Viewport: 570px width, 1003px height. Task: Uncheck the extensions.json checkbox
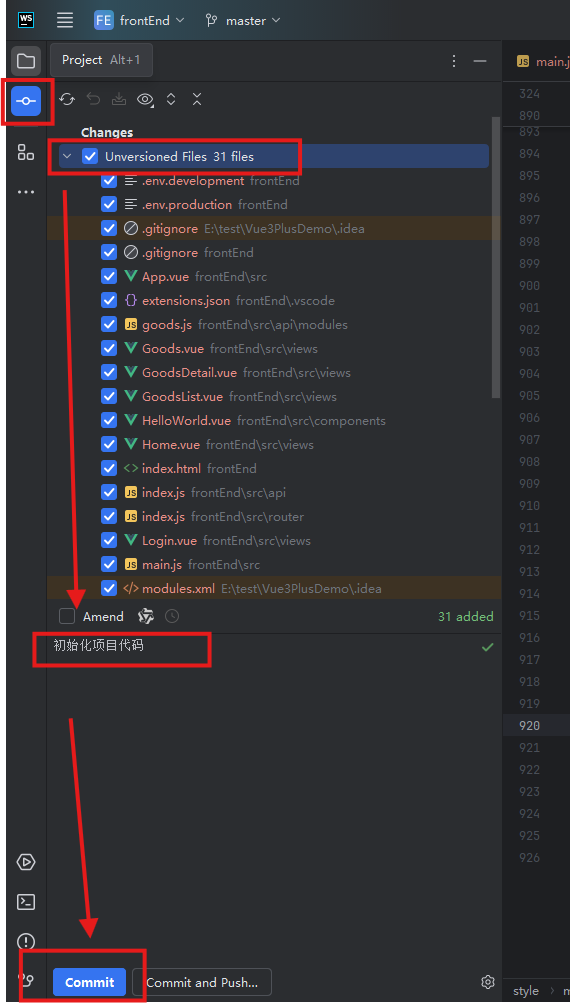pos(109,301)
